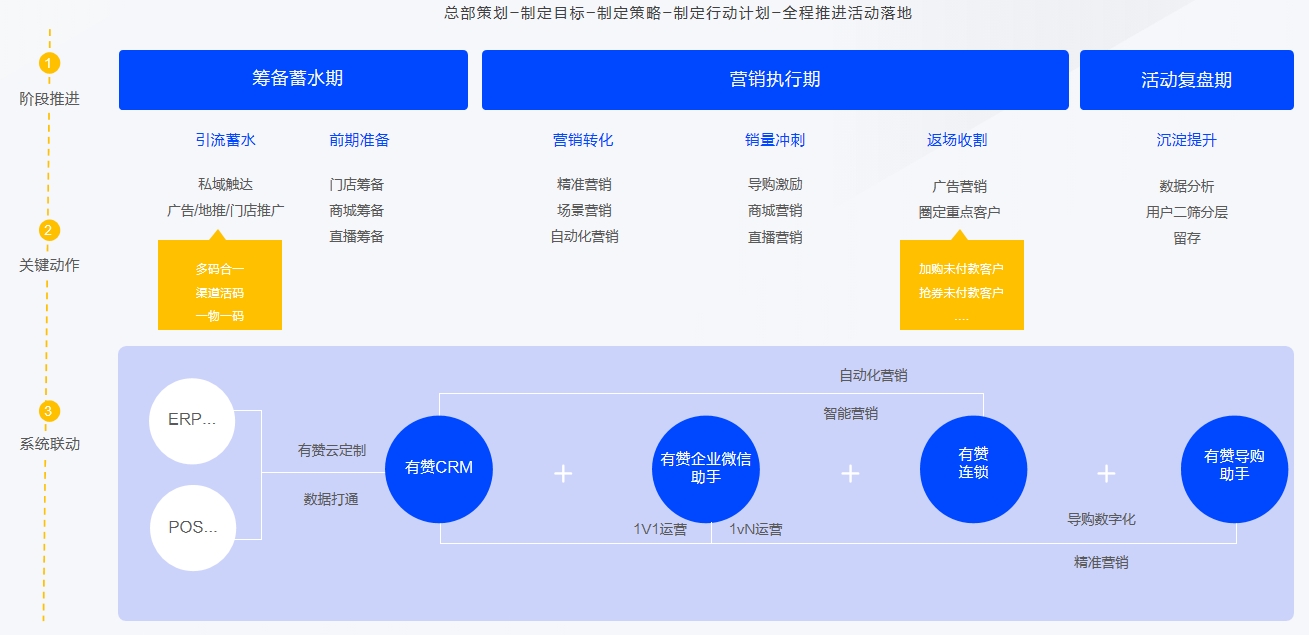Image resolution: width=1309 pixels, height=635 pixels.
Task: Click 多码合一 in the yellow box
Action: [x=220, y=269]
